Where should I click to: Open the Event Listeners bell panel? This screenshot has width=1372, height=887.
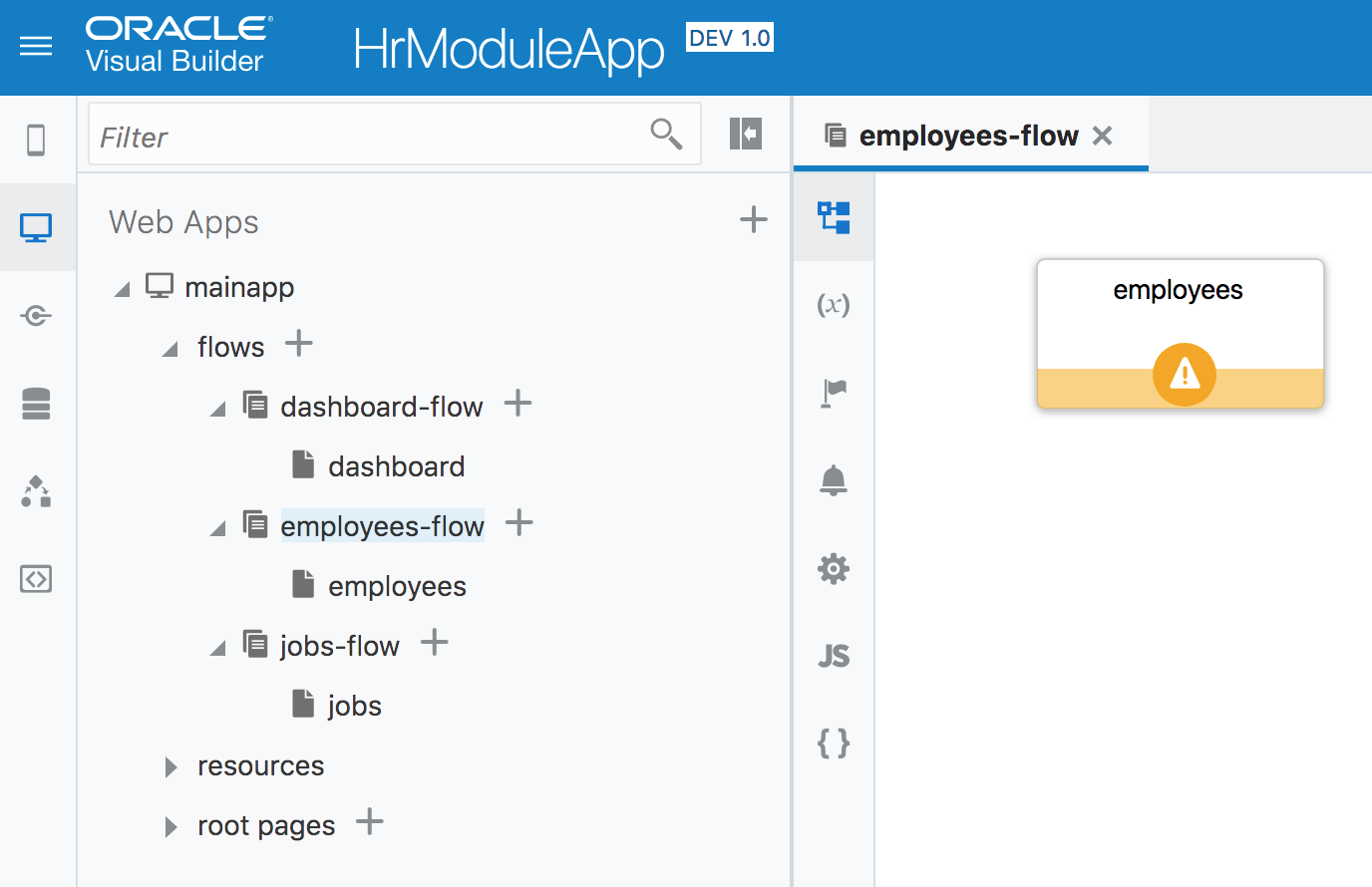point(834,480)
